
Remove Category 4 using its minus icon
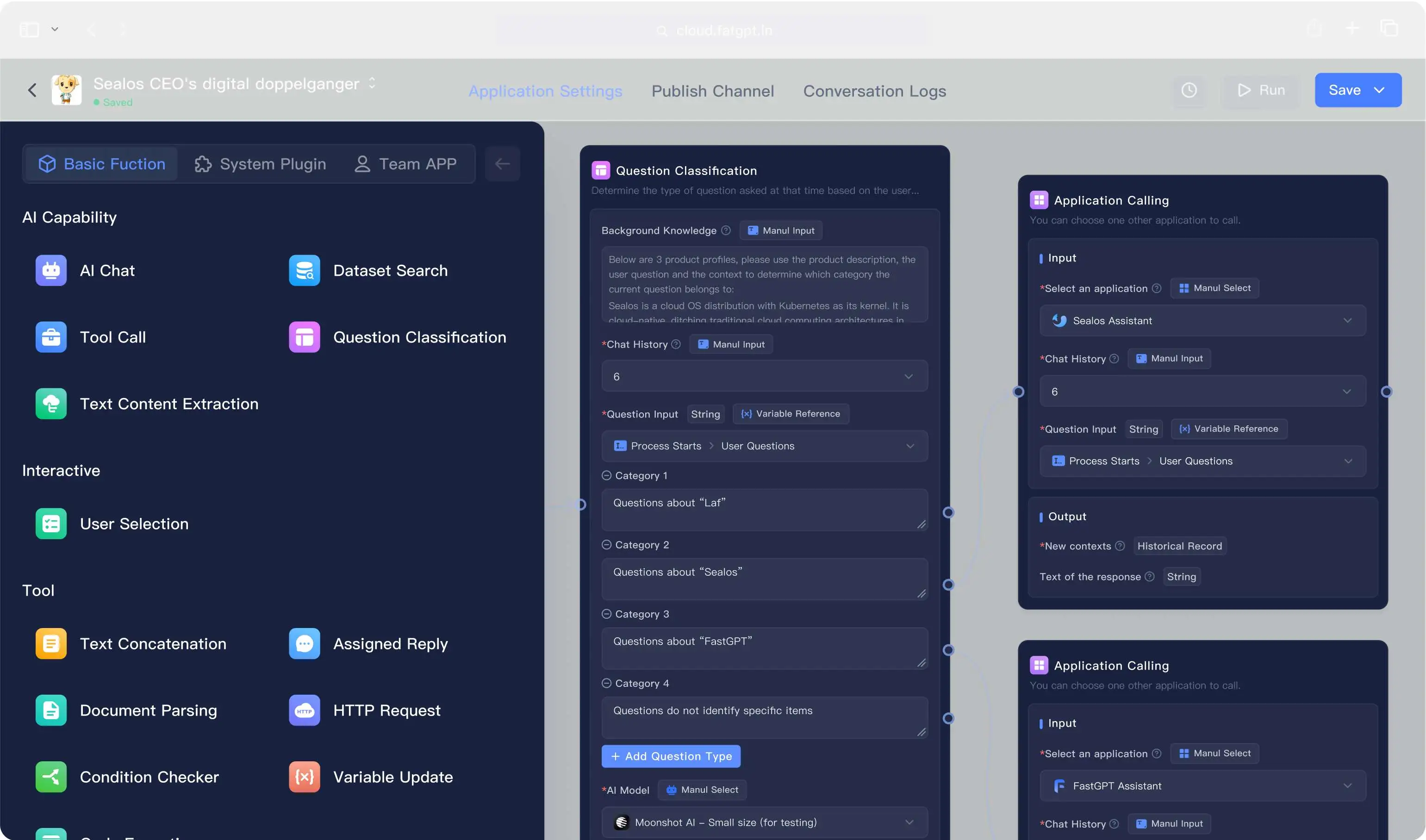coord(606,683)
